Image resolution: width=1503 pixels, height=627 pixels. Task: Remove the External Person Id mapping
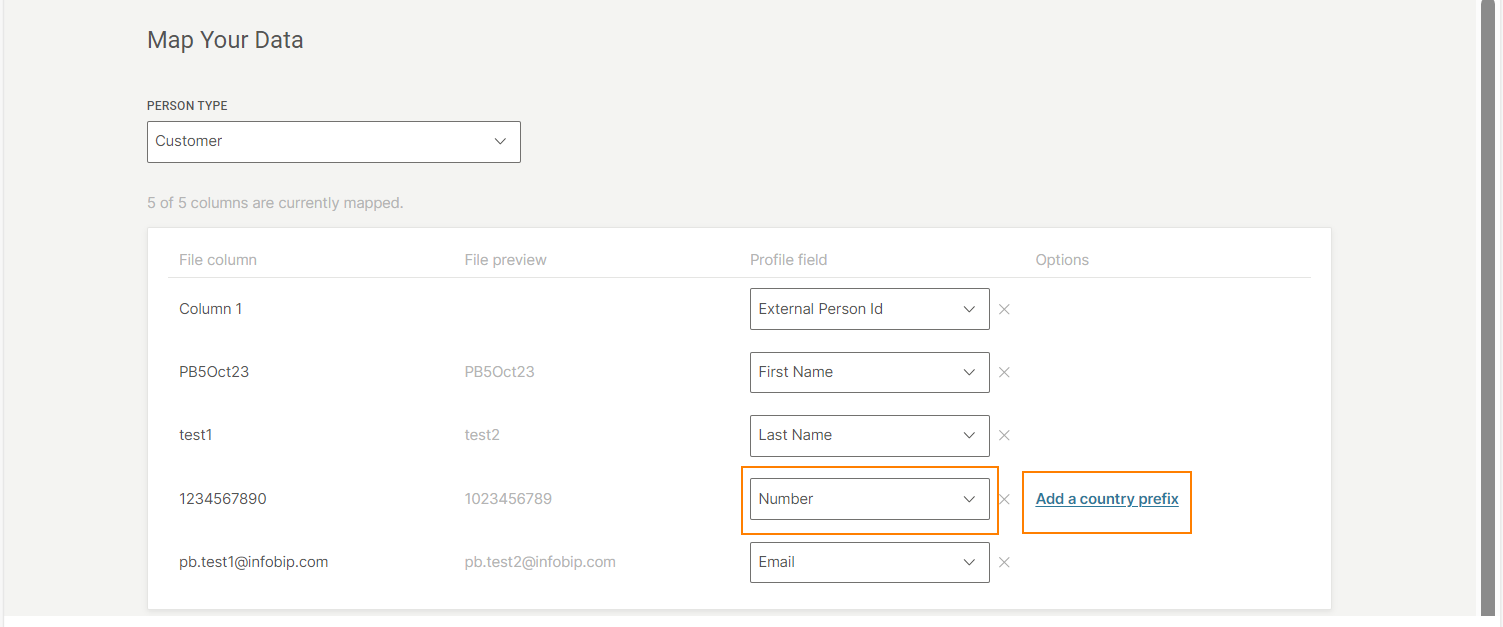click(x=1004, y=310)
